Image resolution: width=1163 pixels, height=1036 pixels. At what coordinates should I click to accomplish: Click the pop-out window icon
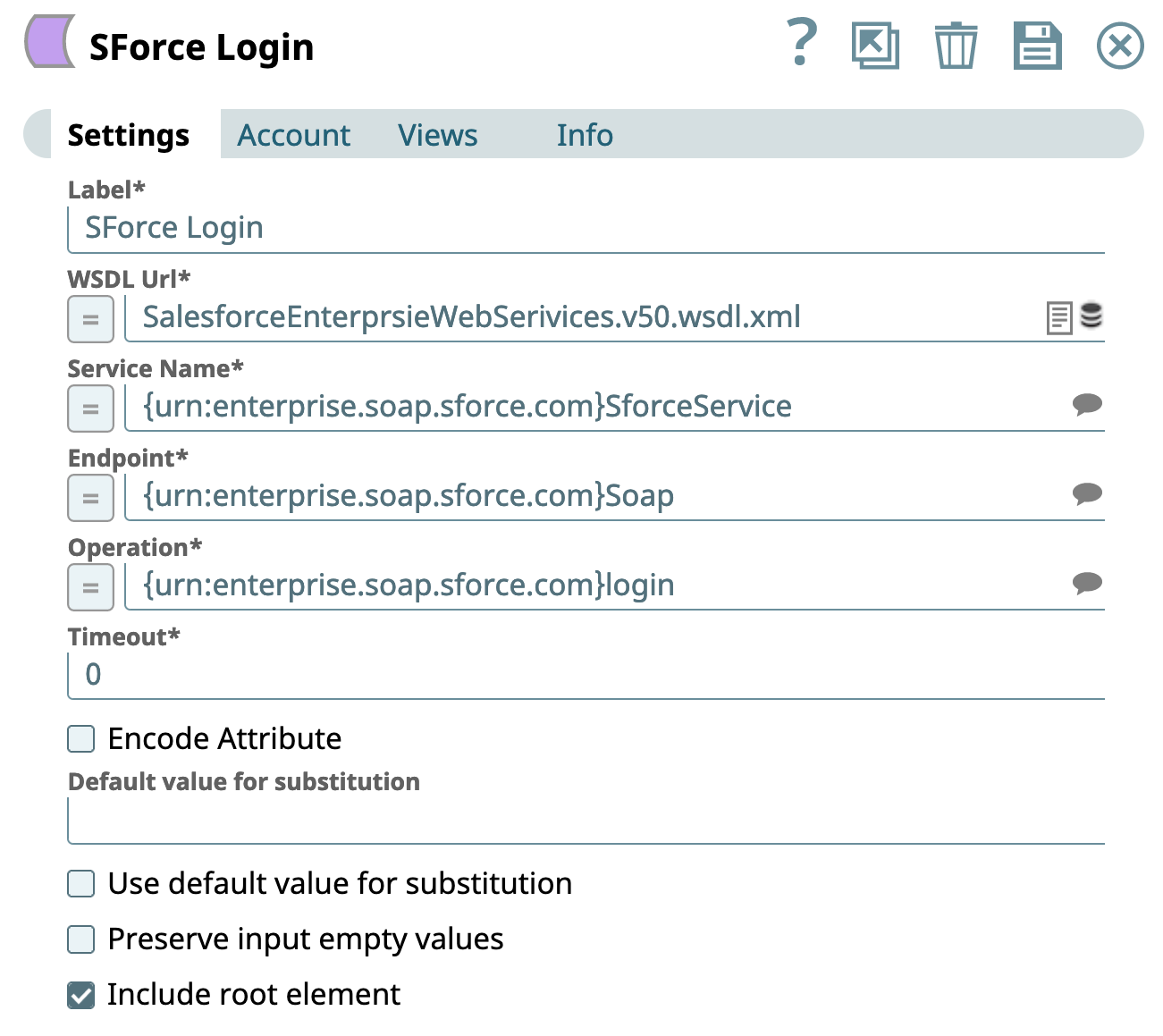pyautogui.click(x=875, y=46)
